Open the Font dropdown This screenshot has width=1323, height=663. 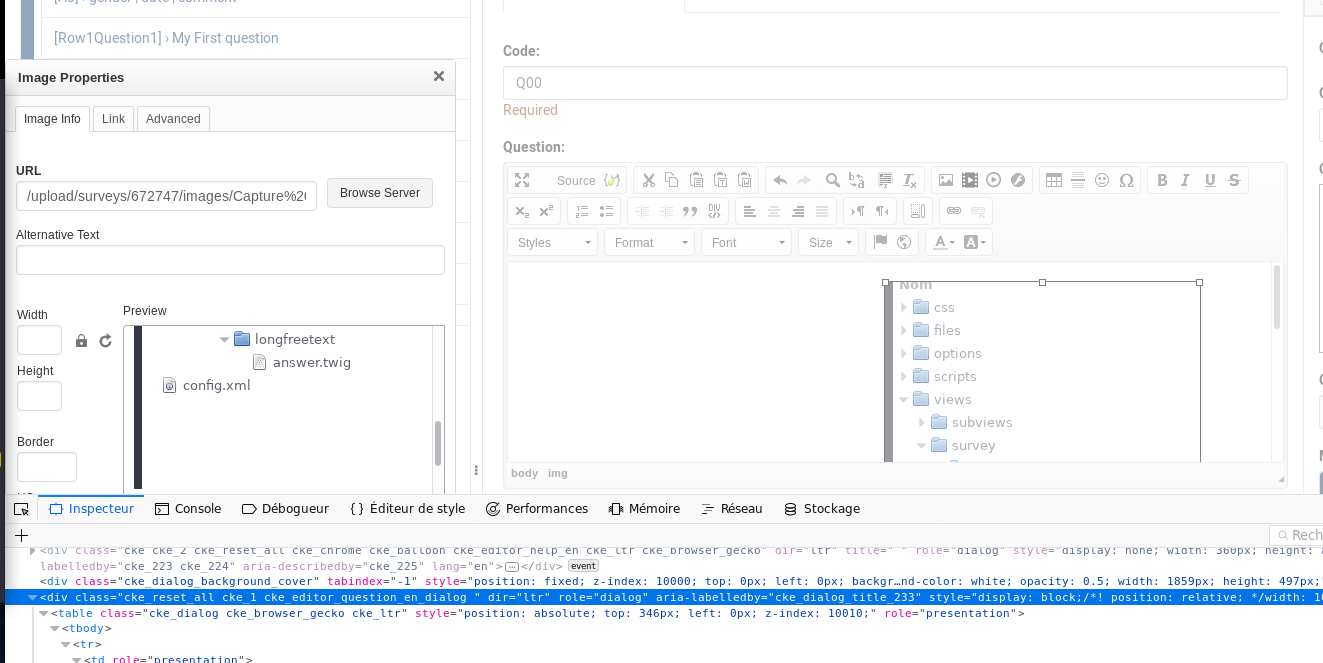tap(745, 242)
